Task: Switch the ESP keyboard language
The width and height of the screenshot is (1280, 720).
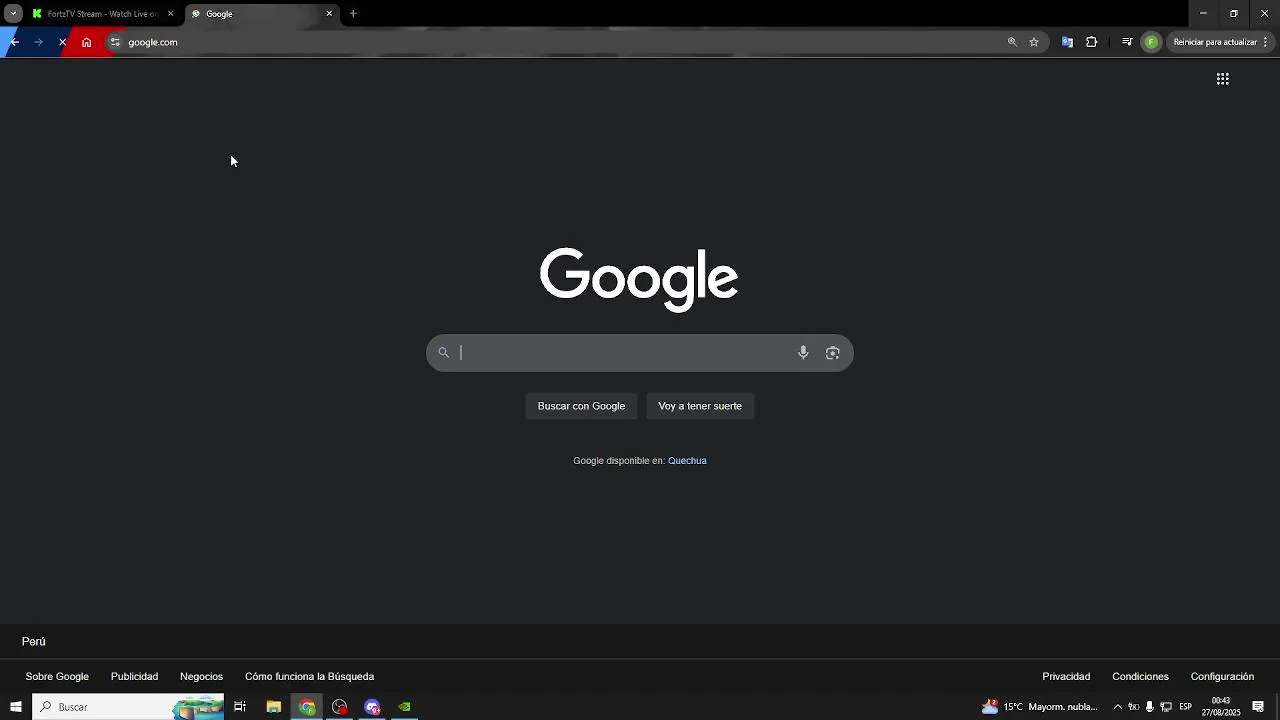Action: (1185, 707)
